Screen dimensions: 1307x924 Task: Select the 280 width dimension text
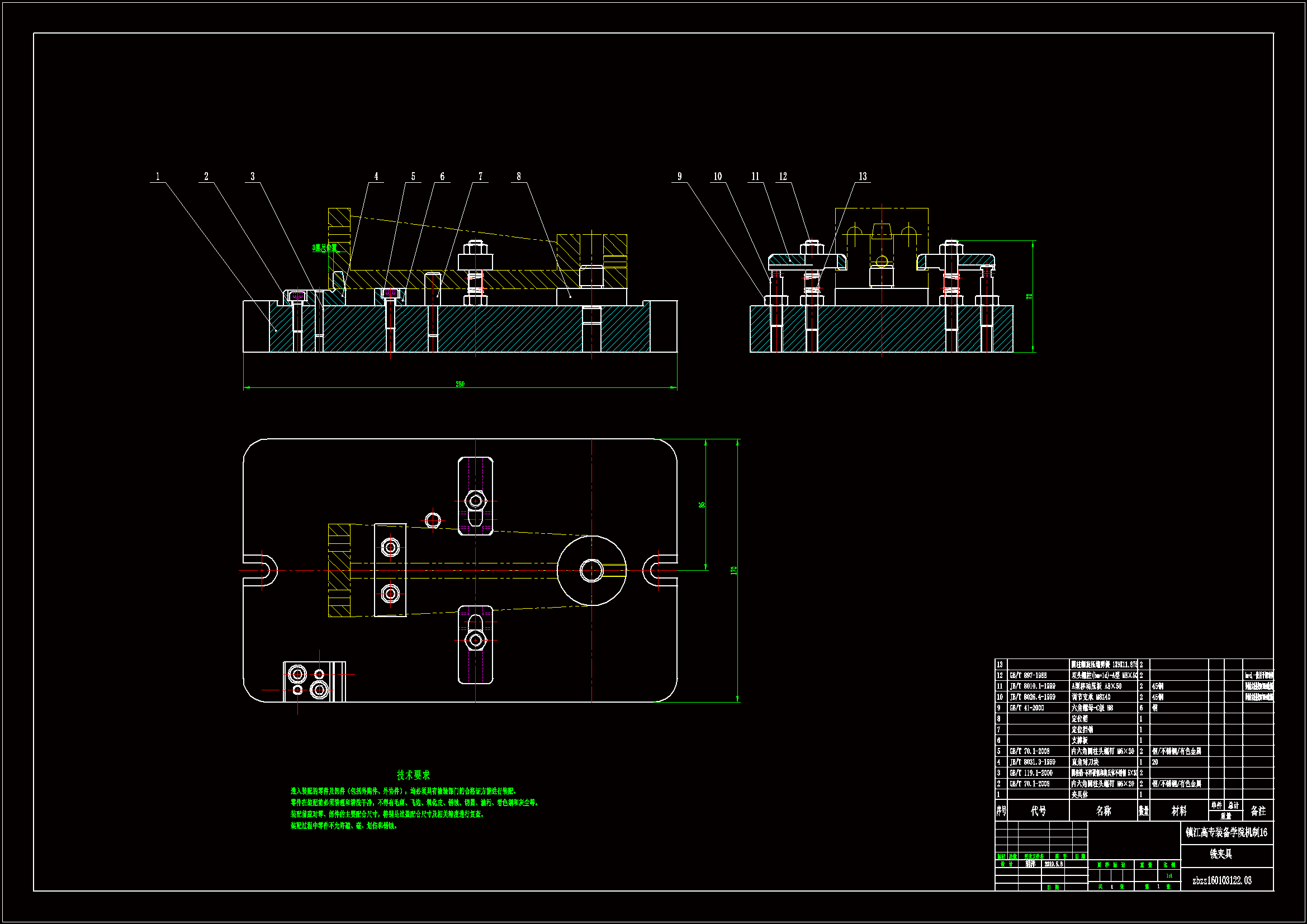tap(460, 384)
